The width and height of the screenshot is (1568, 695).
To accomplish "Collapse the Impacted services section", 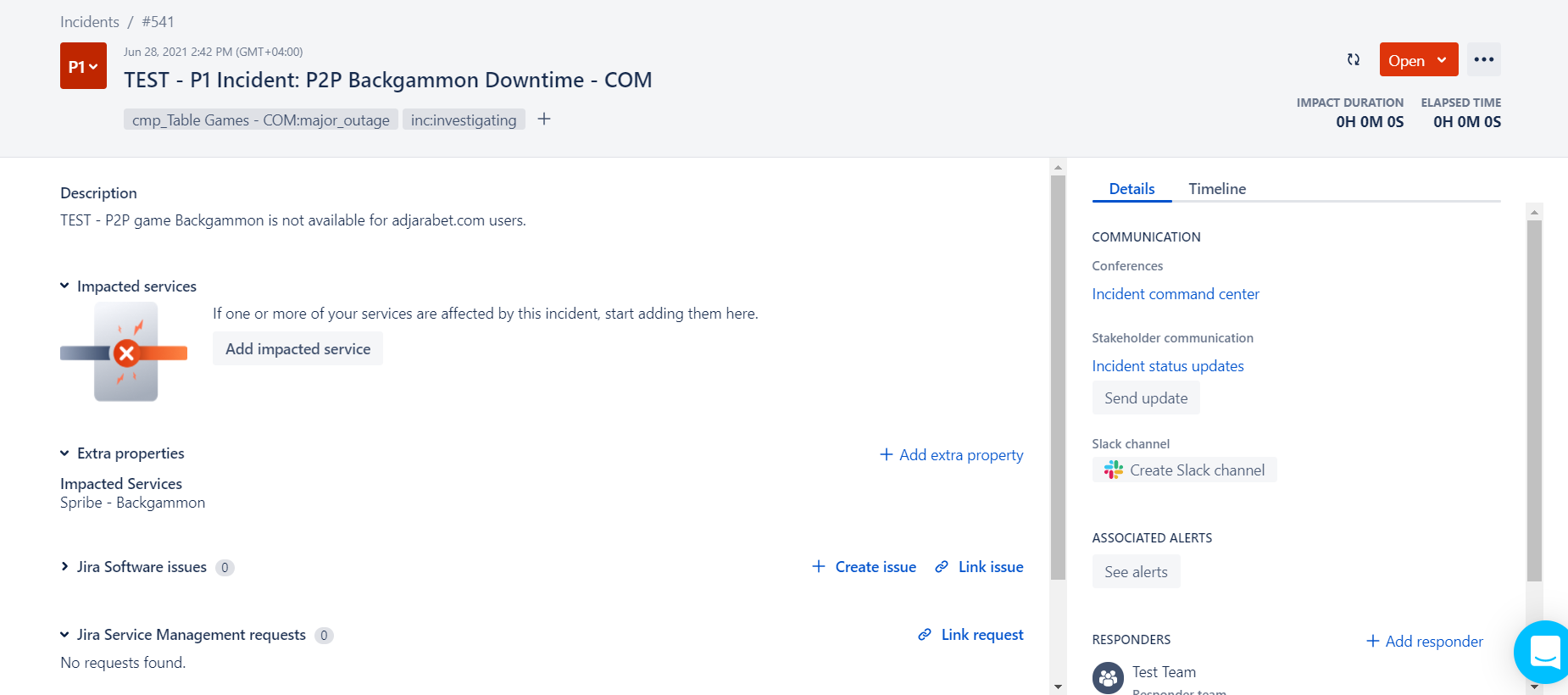I will point(64,286).
